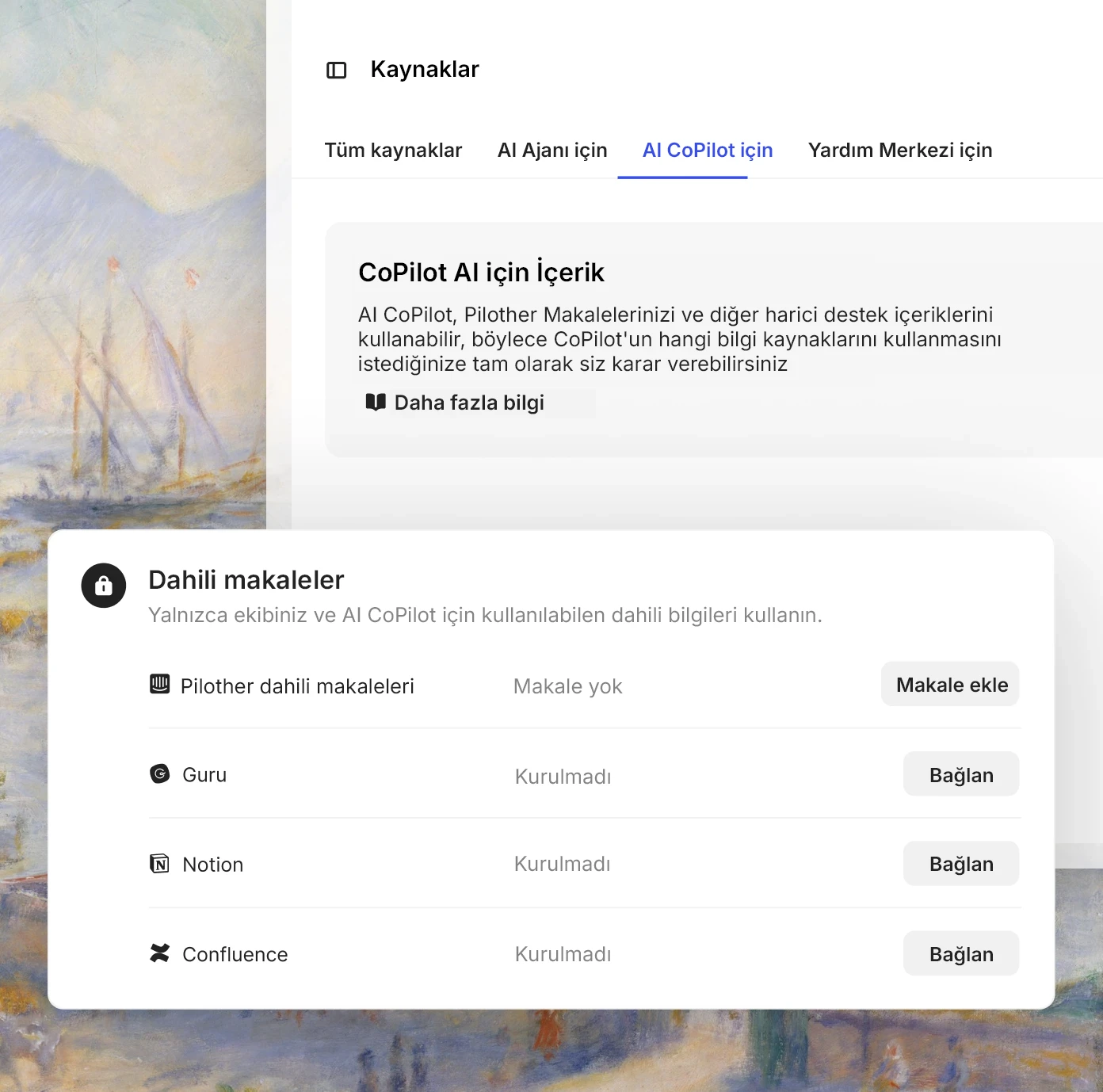Image resolution: width=1103 pixels, height=1092 pixels.
Task: Toggle the sidebar panel icon beside Kaynaklar
Action: coord(337,71)
